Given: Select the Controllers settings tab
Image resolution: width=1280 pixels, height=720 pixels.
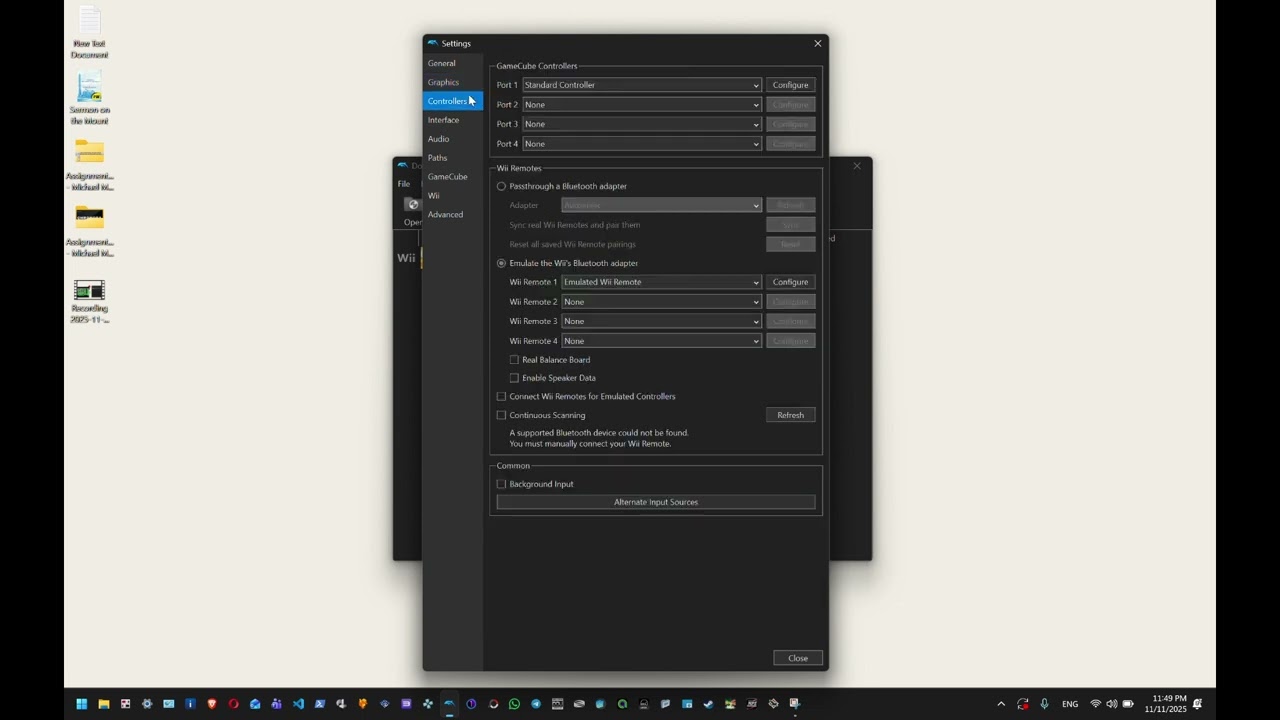Looking at the screenshot, I should 453,101.
